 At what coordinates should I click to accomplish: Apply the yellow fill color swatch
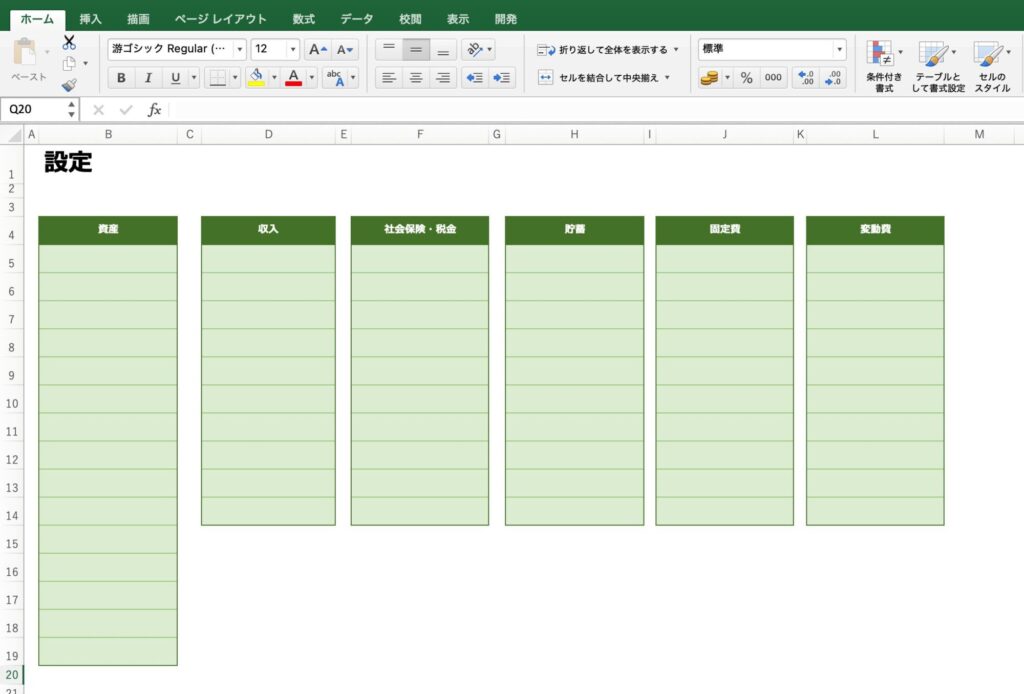(256, 77)
